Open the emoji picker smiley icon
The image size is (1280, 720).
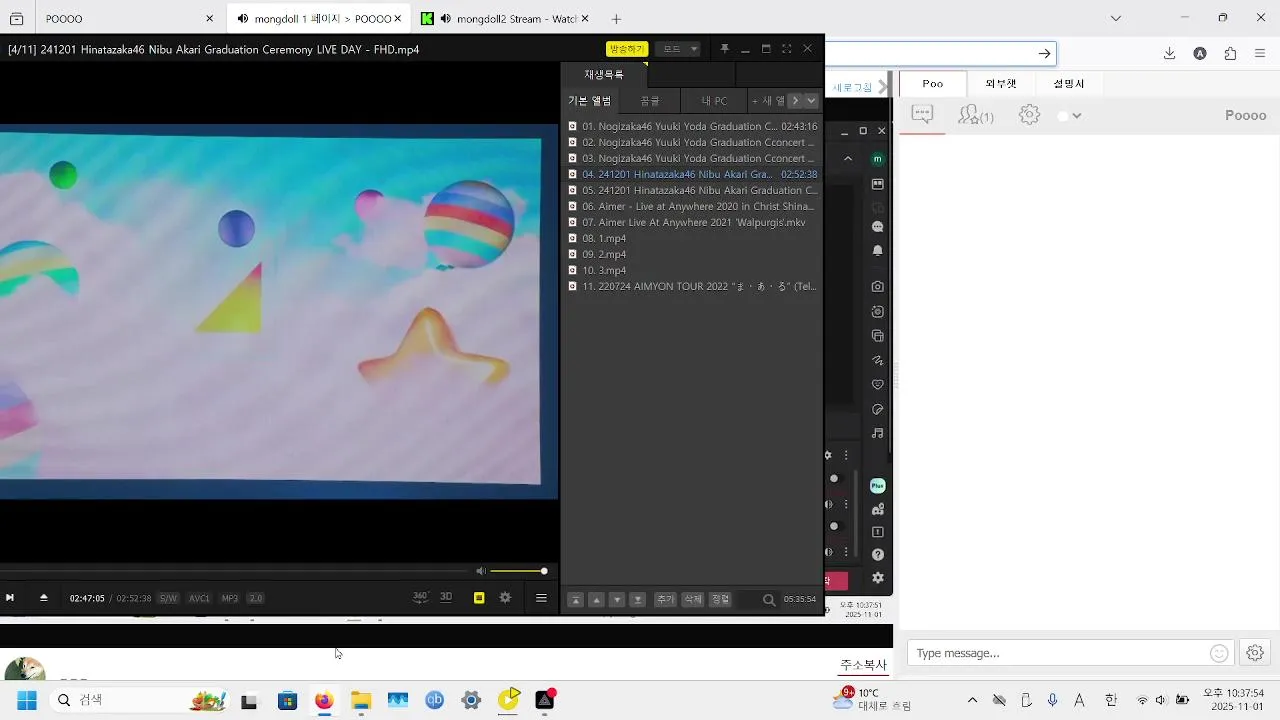click(x=1219, y=653)
